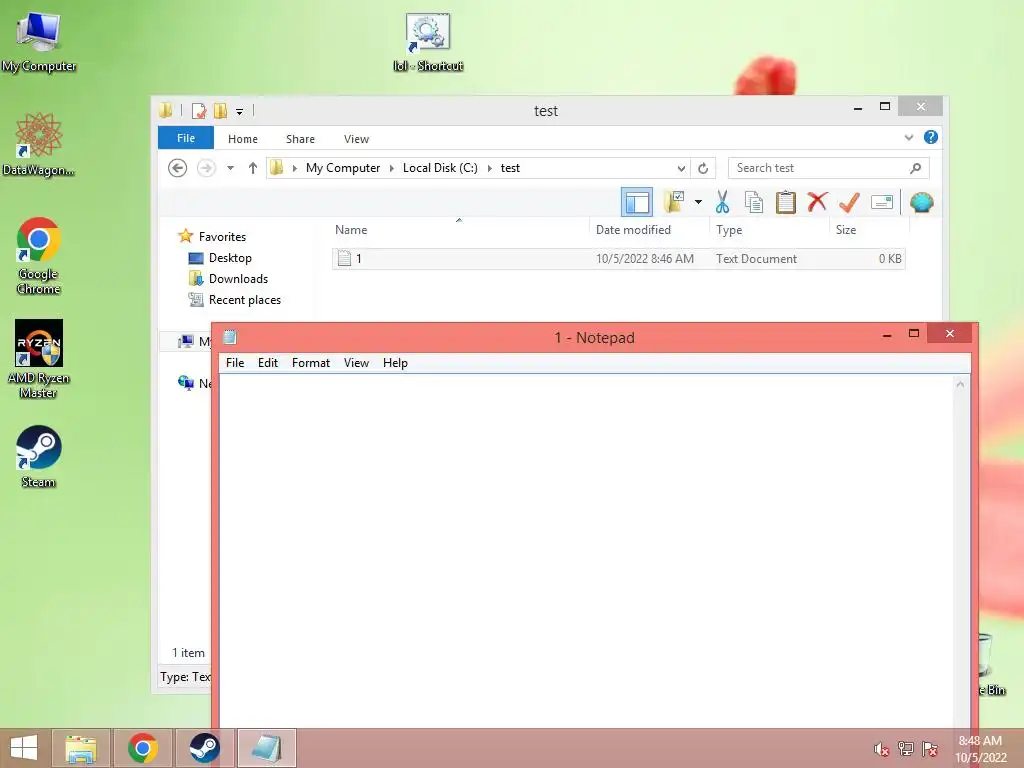The width and height of the screenshot is (1024, 768).
Task: Open the Share ribbon tab
Action: [x=300, y=139]
